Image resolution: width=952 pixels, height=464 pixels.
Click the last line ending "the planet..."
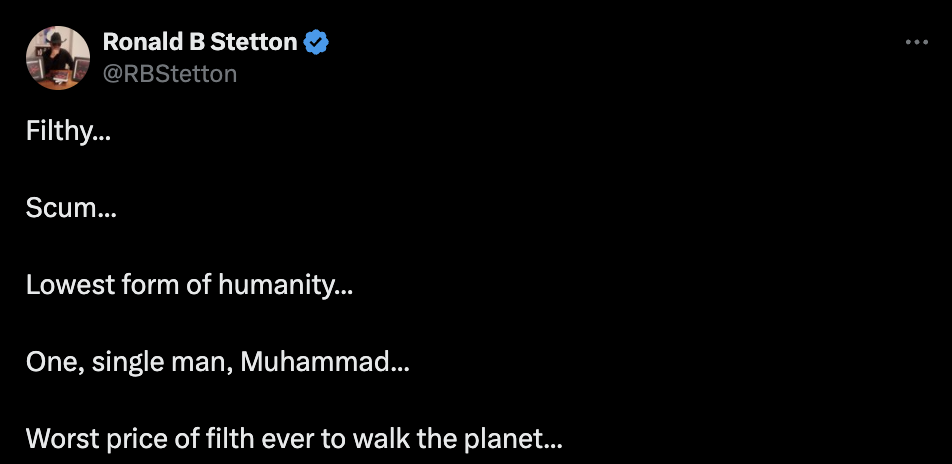click(x=295, y=439)
